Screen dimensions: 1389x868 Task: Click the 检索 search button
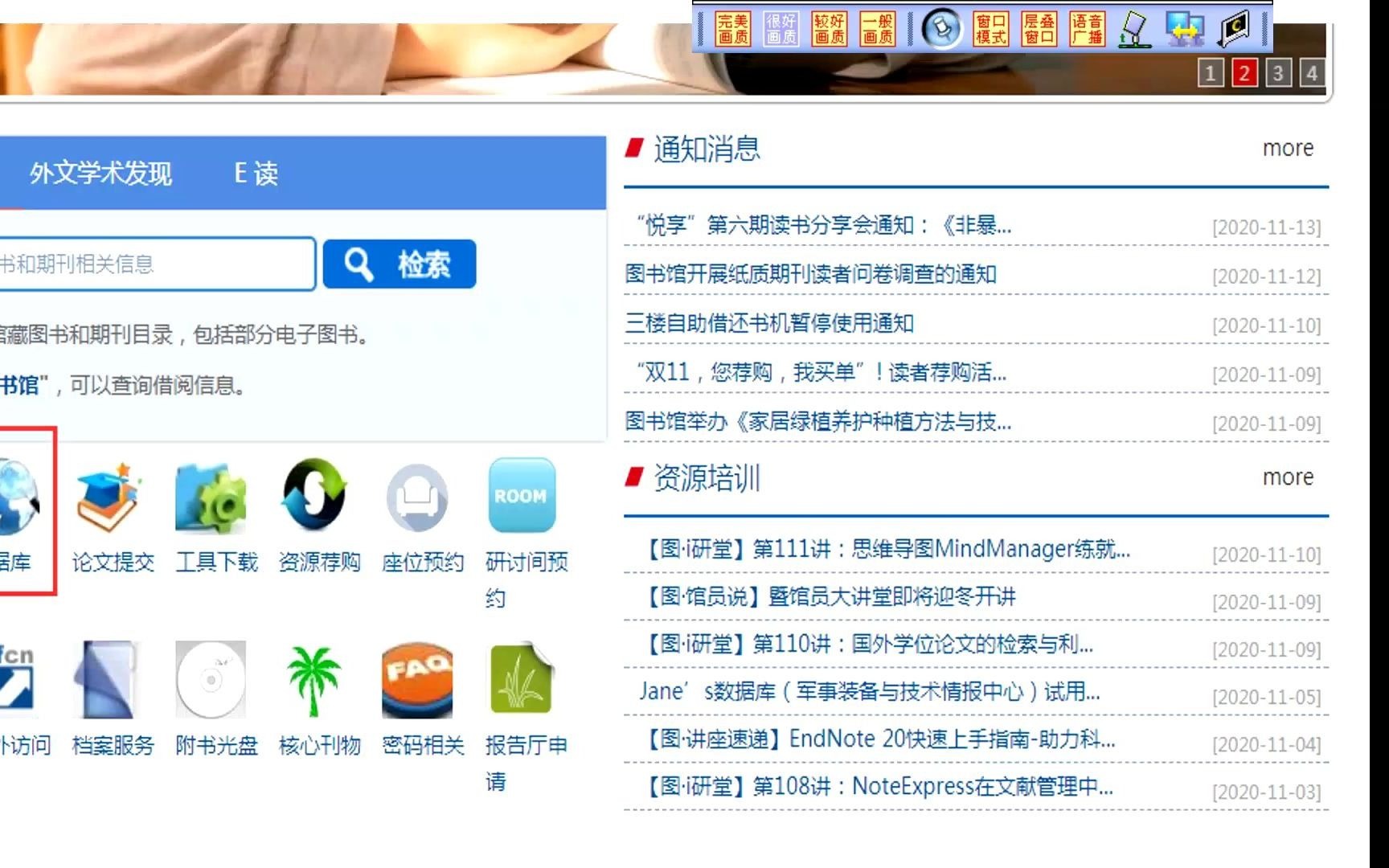pyautogui.click(x=399, y=263)
